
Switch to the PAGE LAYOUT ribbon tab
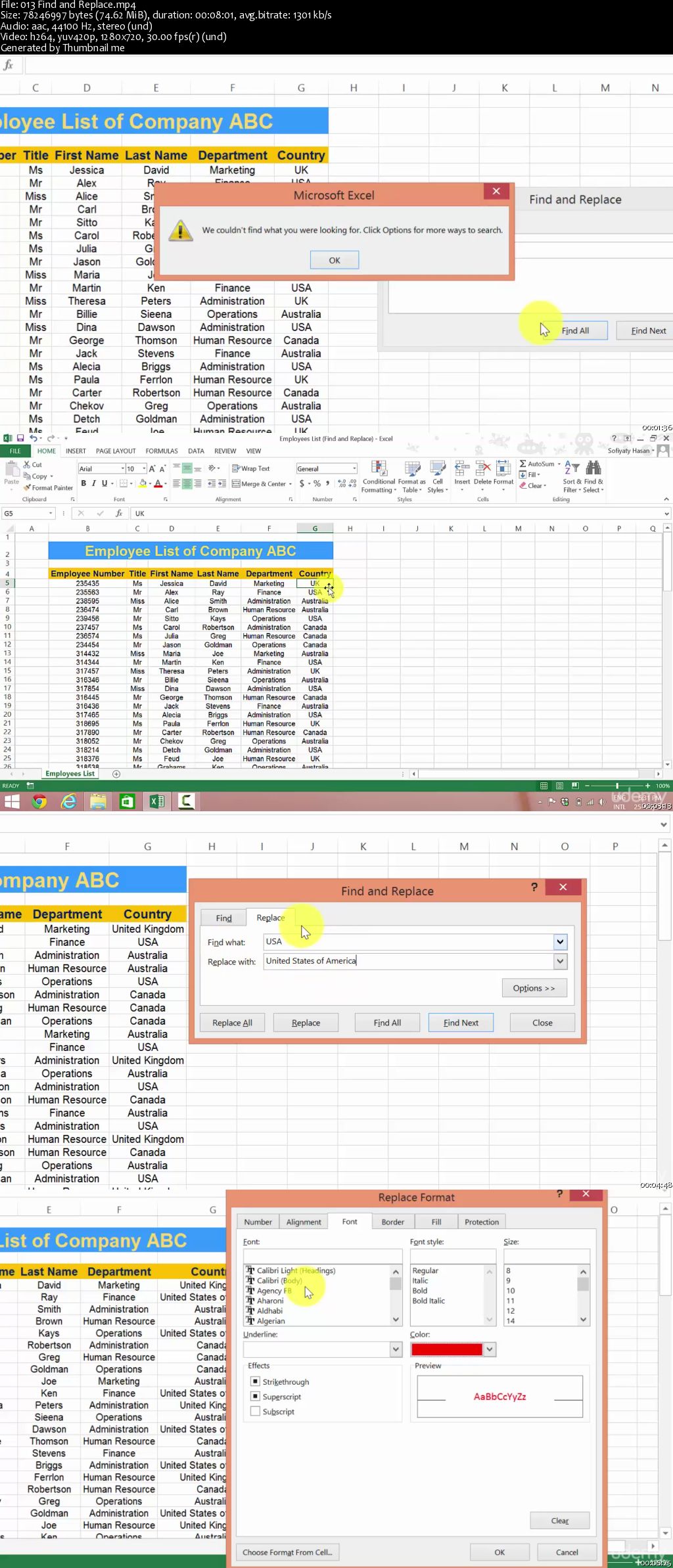click(116, 451)
